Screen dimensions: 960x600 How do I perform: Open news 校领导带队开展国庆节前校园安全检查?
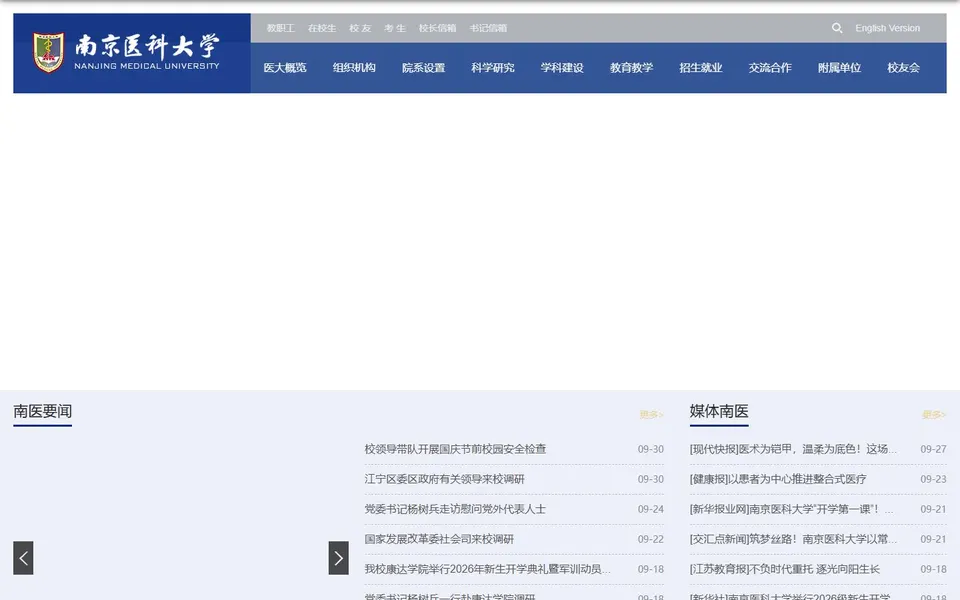coord(455,449)
